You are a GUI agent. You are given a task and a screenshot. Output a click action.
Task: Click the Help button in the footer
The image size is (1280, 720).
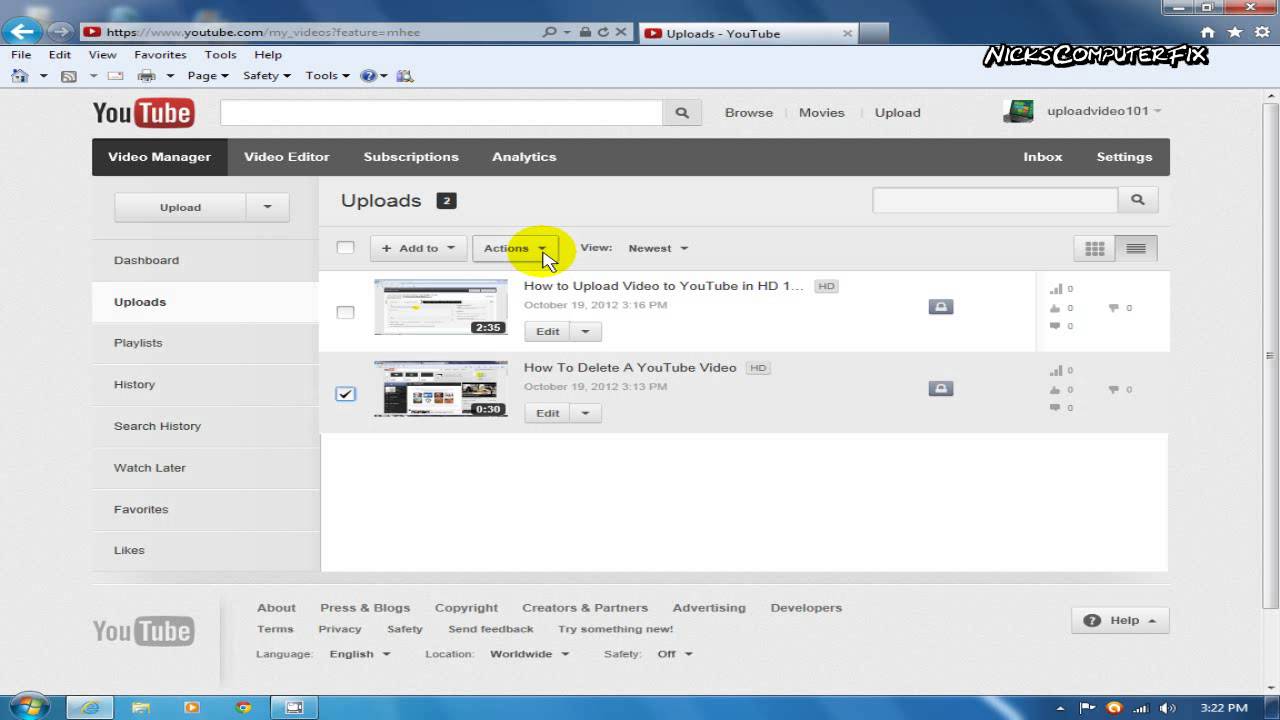click(x=1120, y=620)
